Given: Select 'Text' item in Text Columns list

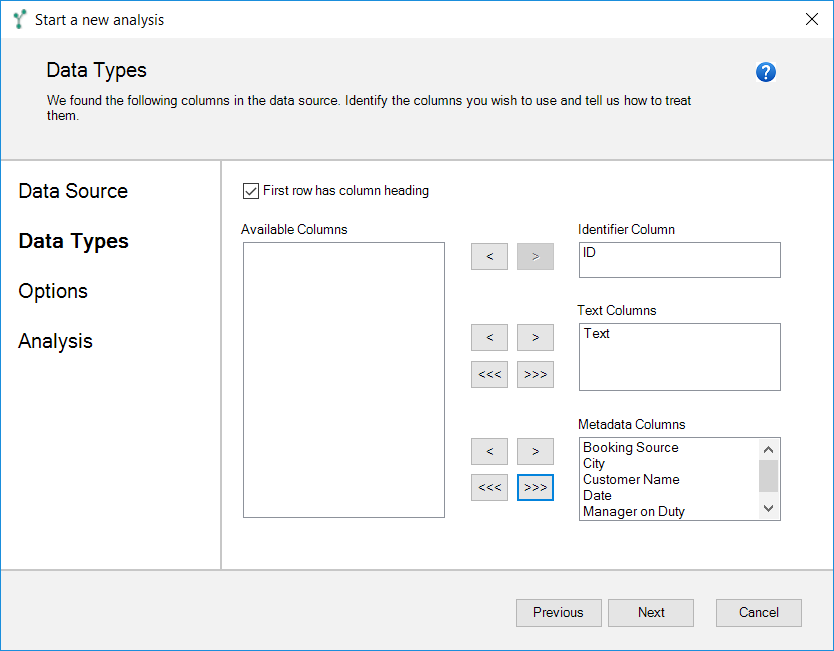Looking at the screenshot, I should [597, 334].
